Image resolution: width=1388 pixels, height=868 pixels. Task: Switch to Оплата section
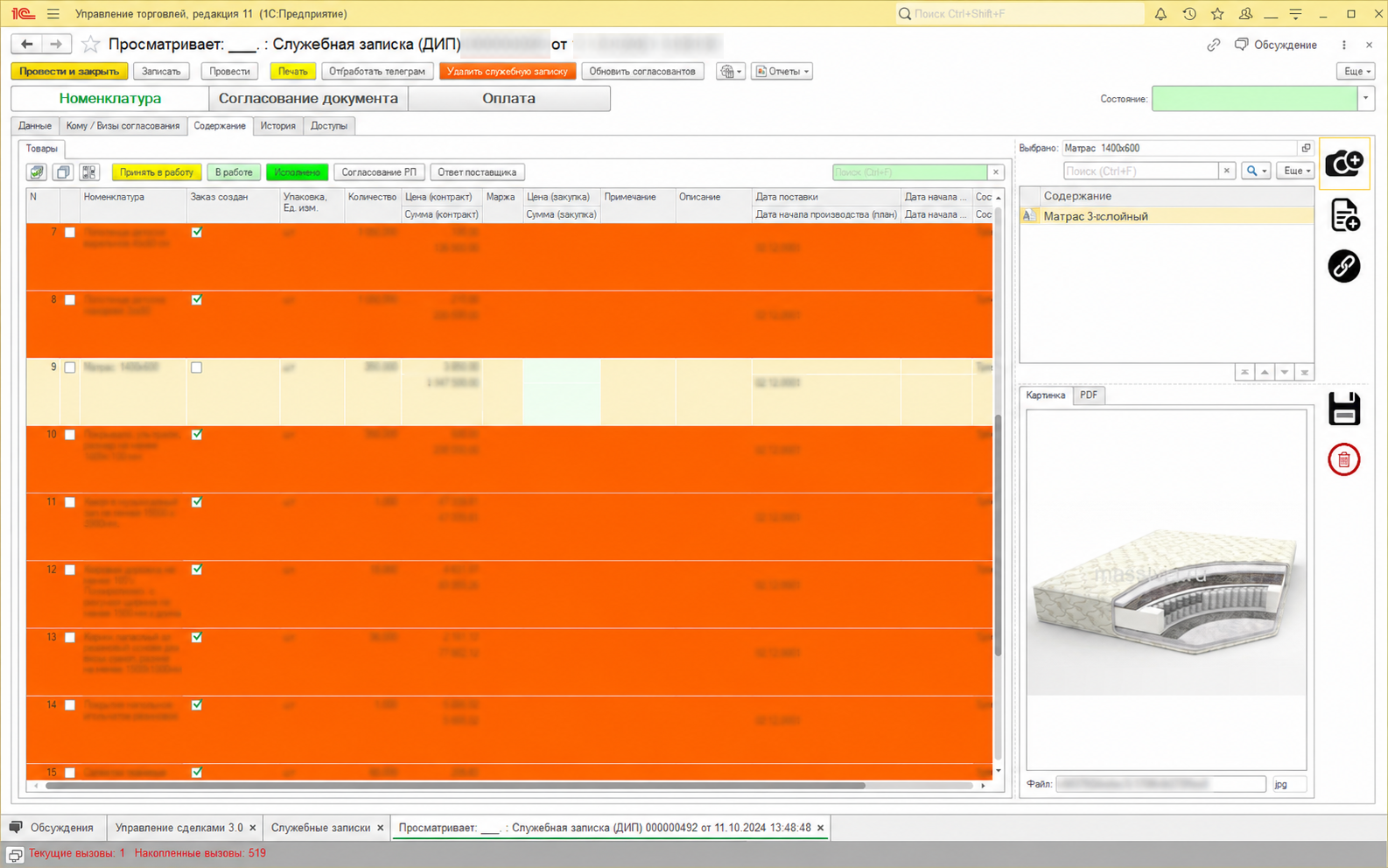509,99
